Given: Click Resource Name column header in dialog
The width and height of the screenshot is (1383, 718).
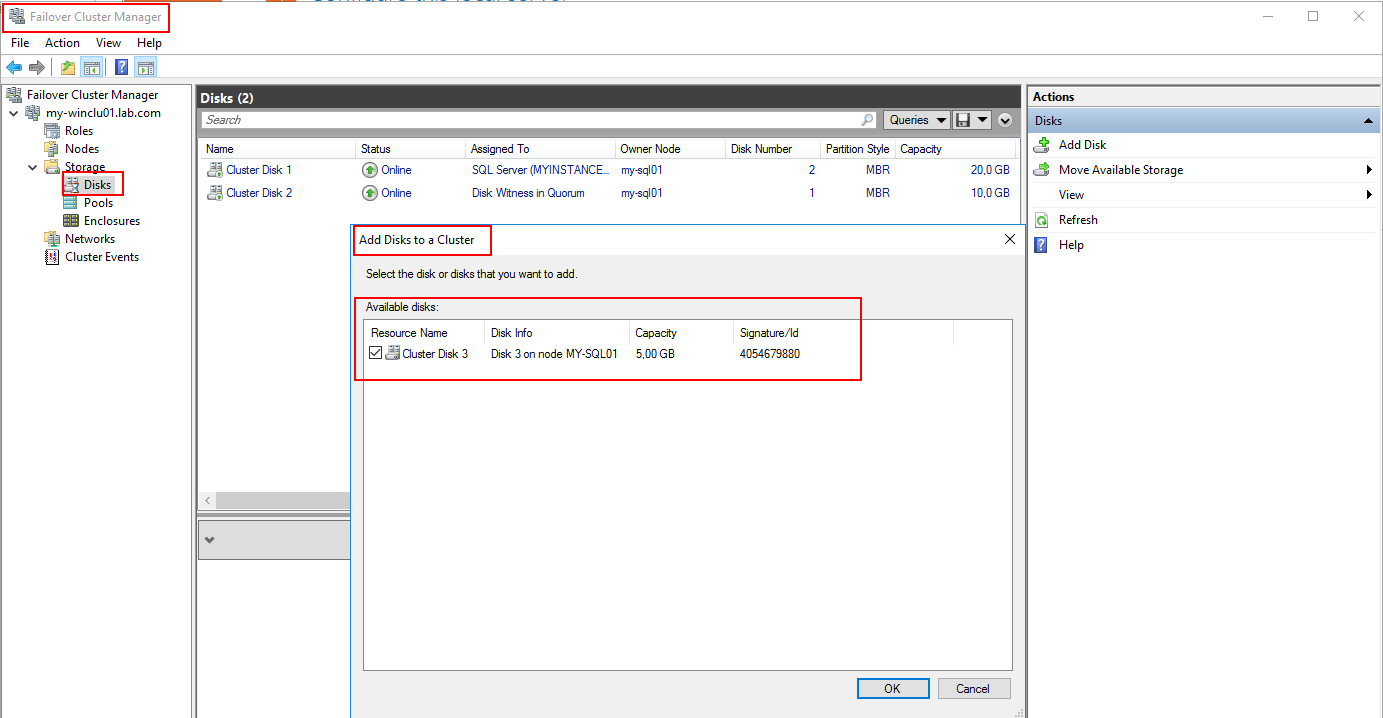Looking at the screenshot, I should point(425,333).
